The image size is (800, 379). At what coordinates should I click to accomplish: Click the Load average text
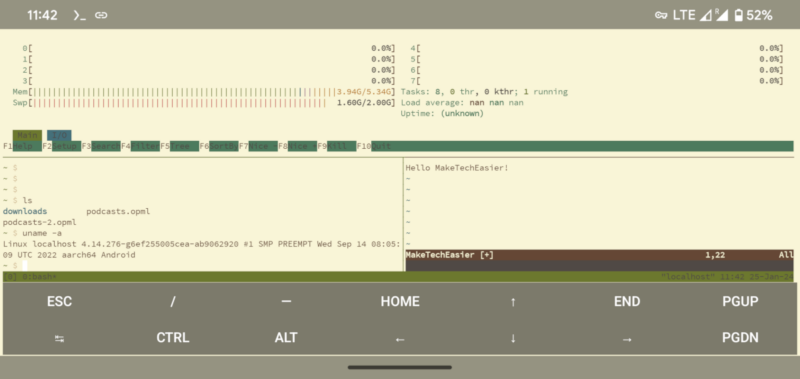coord(462,103)
